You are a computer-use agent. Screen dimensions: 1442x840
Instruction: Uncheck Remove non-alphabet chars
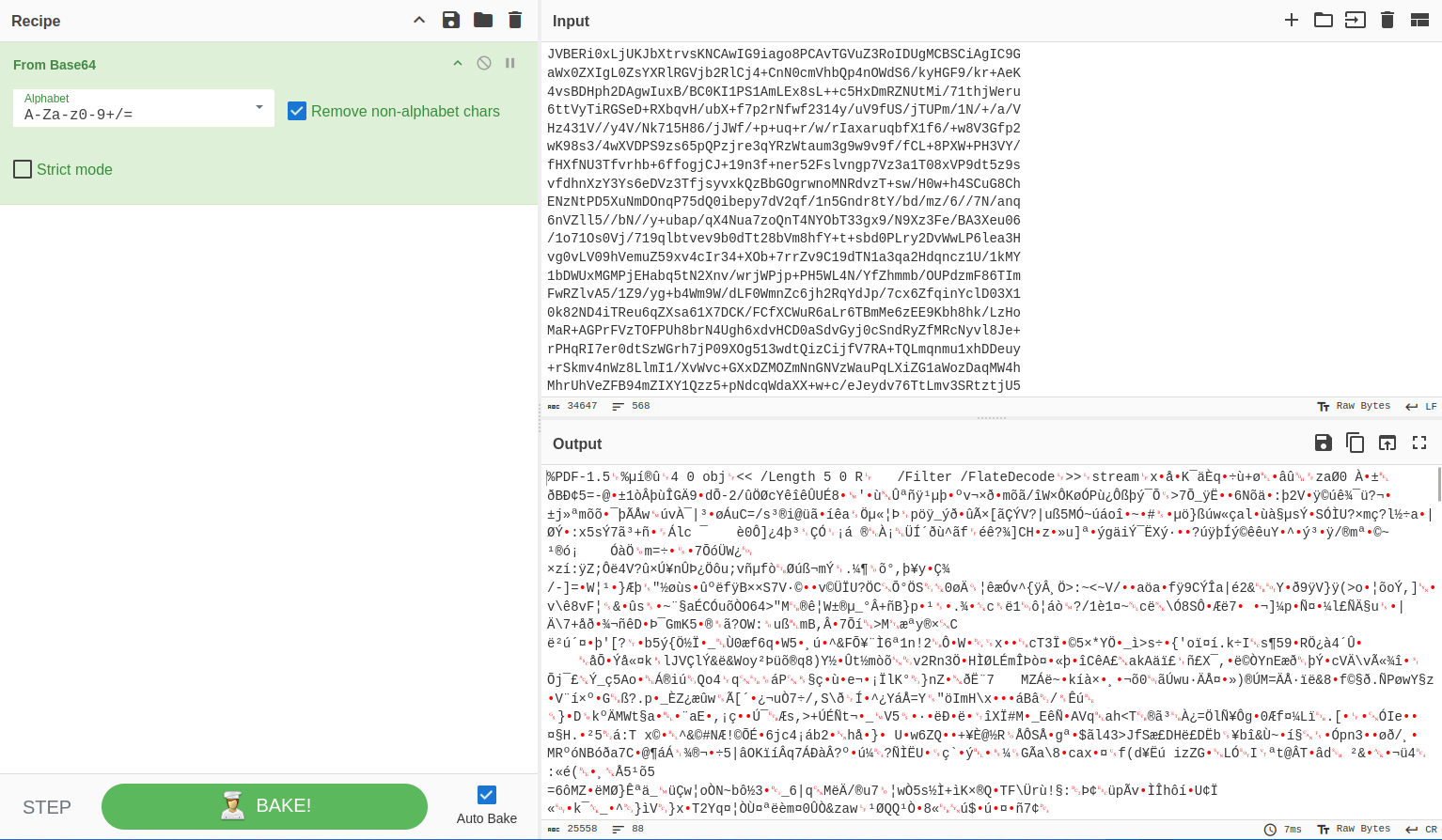pos(297,111)
